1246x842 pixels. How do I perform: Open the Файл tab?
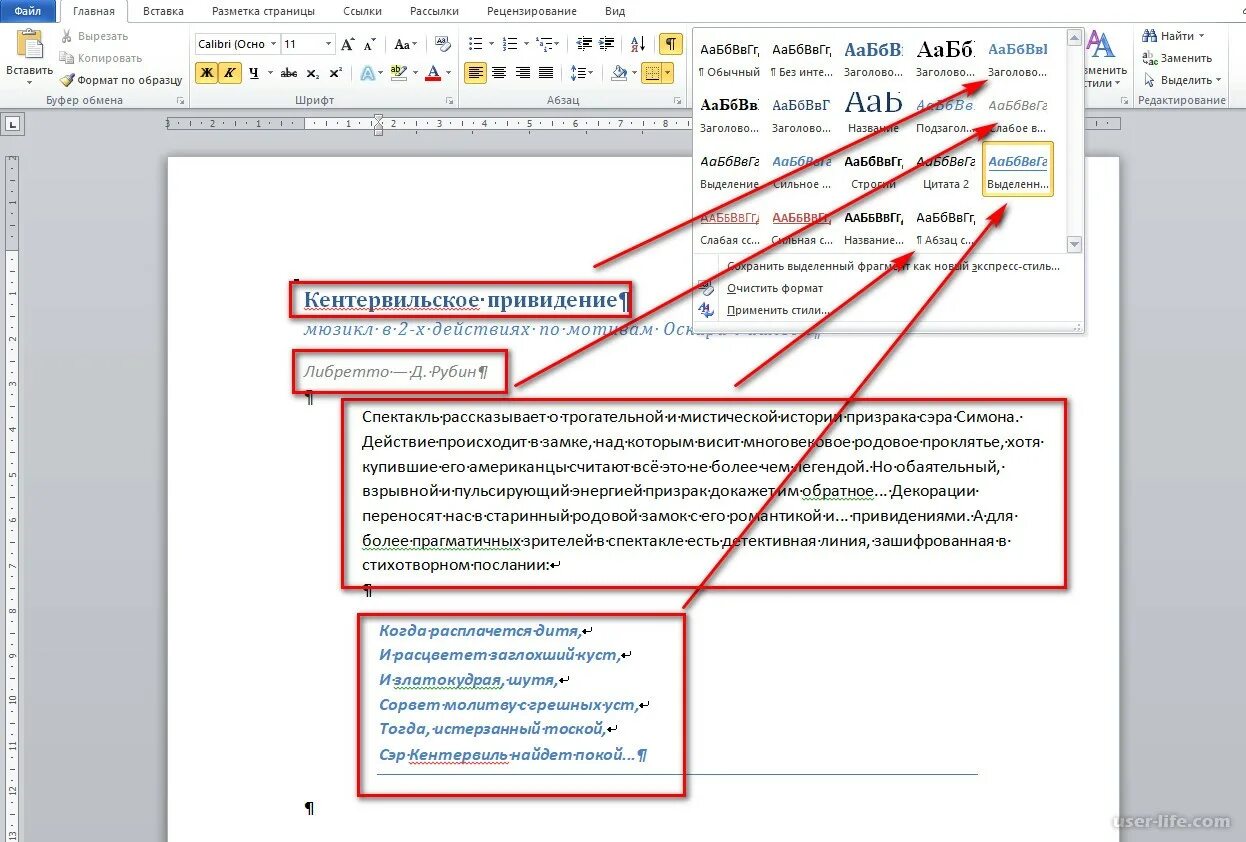click(28, 12)
